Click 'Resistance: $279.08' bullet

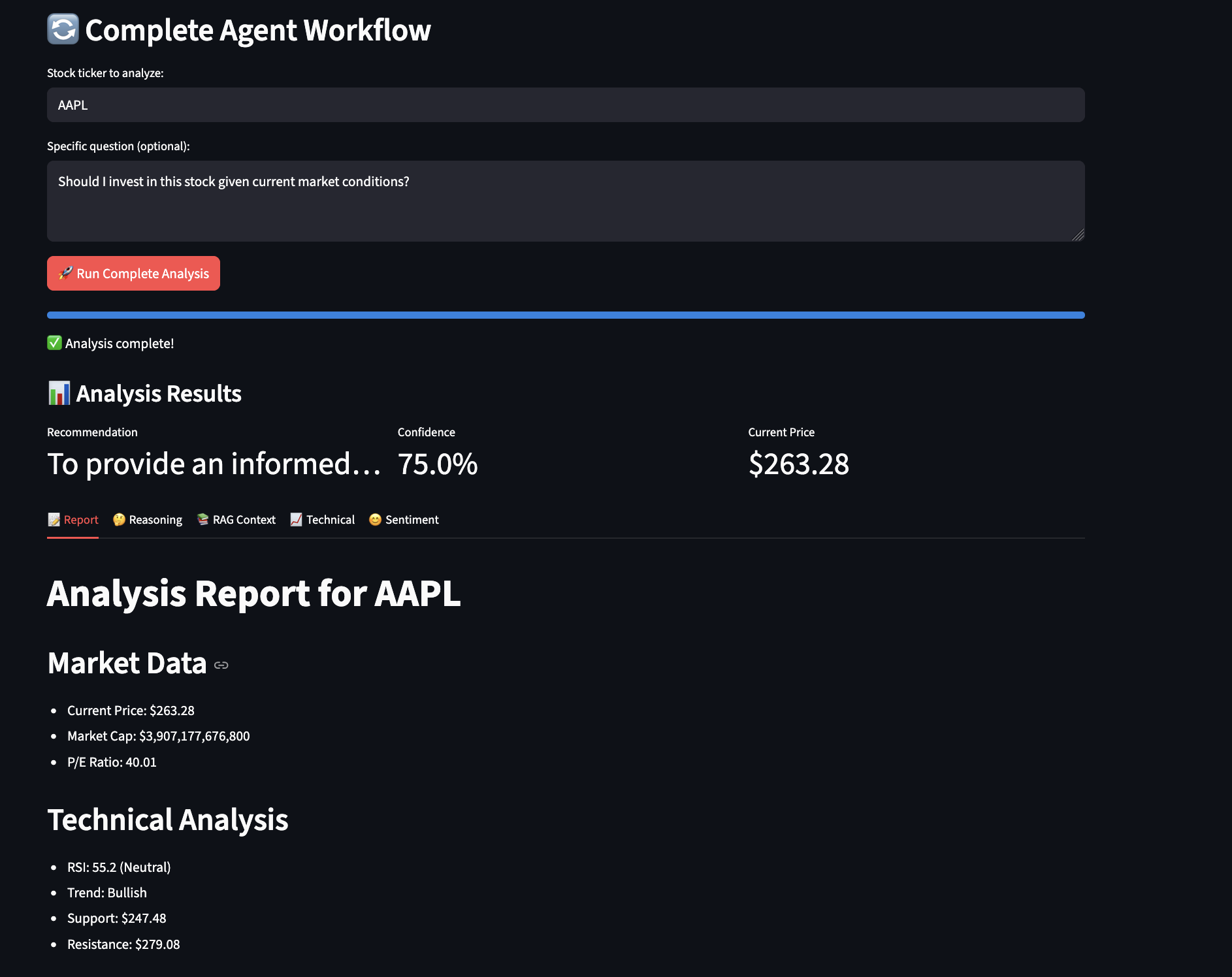coord(123,944)
